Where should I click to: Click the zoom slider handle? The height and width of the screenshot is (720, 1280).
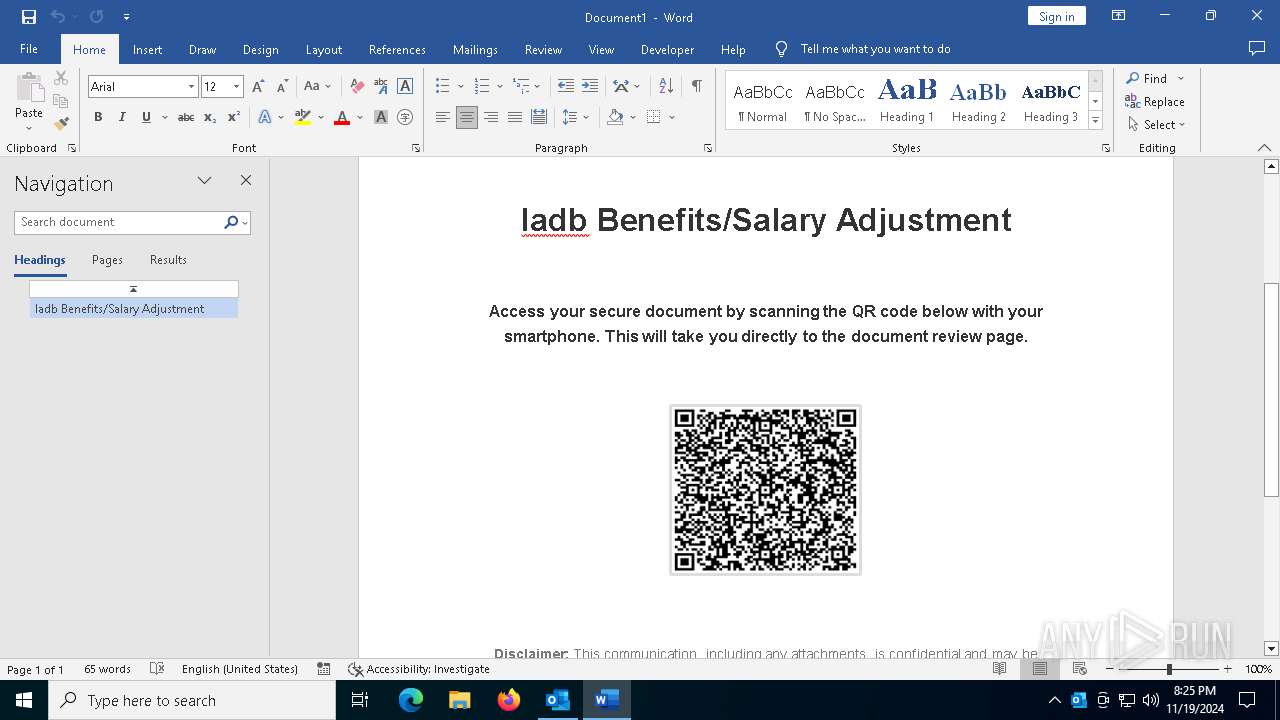coord(1169,669)
